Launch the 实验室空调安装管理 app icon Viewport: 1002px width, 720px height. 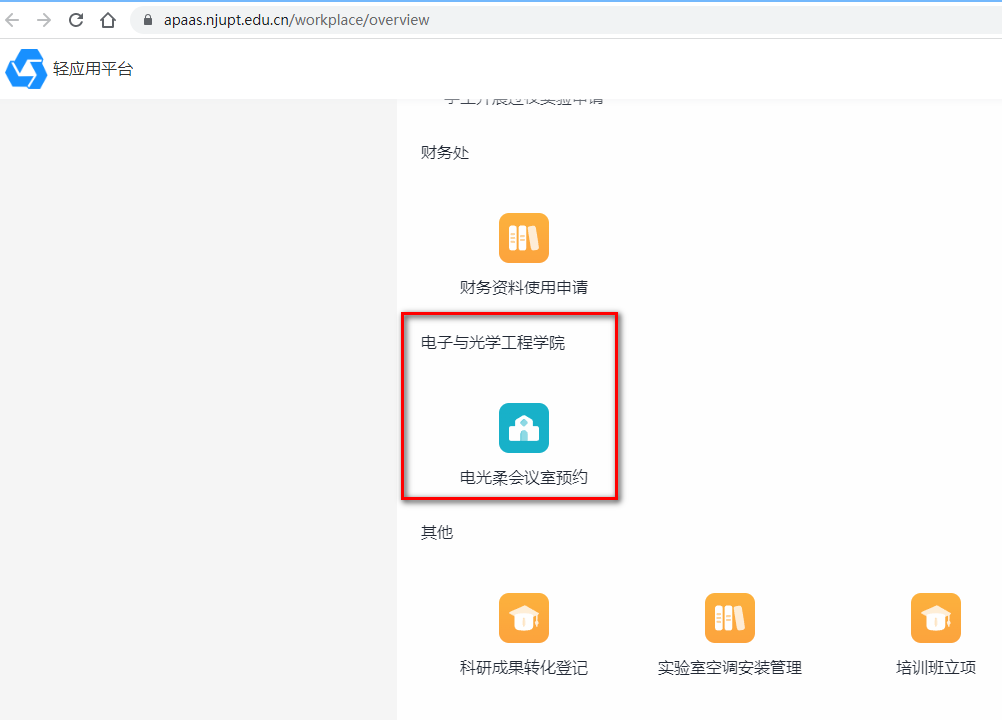[x=730, y=618]
